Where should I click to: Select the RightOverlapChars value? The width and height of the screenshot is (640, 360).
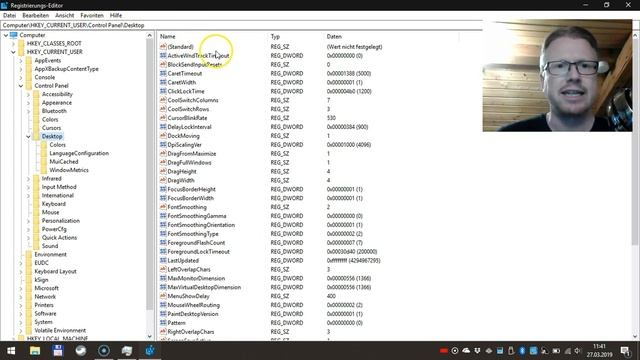coord(191,332)
